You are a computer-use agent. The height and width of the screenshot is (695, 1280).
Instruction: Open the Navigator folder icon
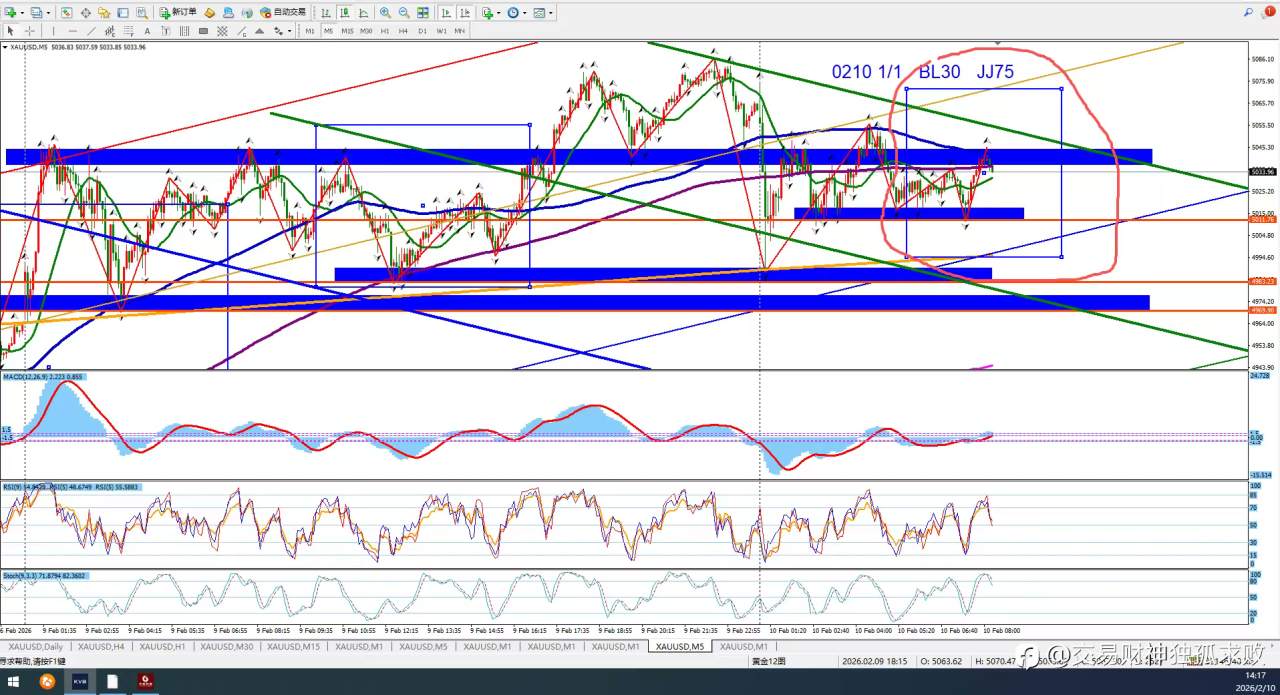tap(104, 13)
